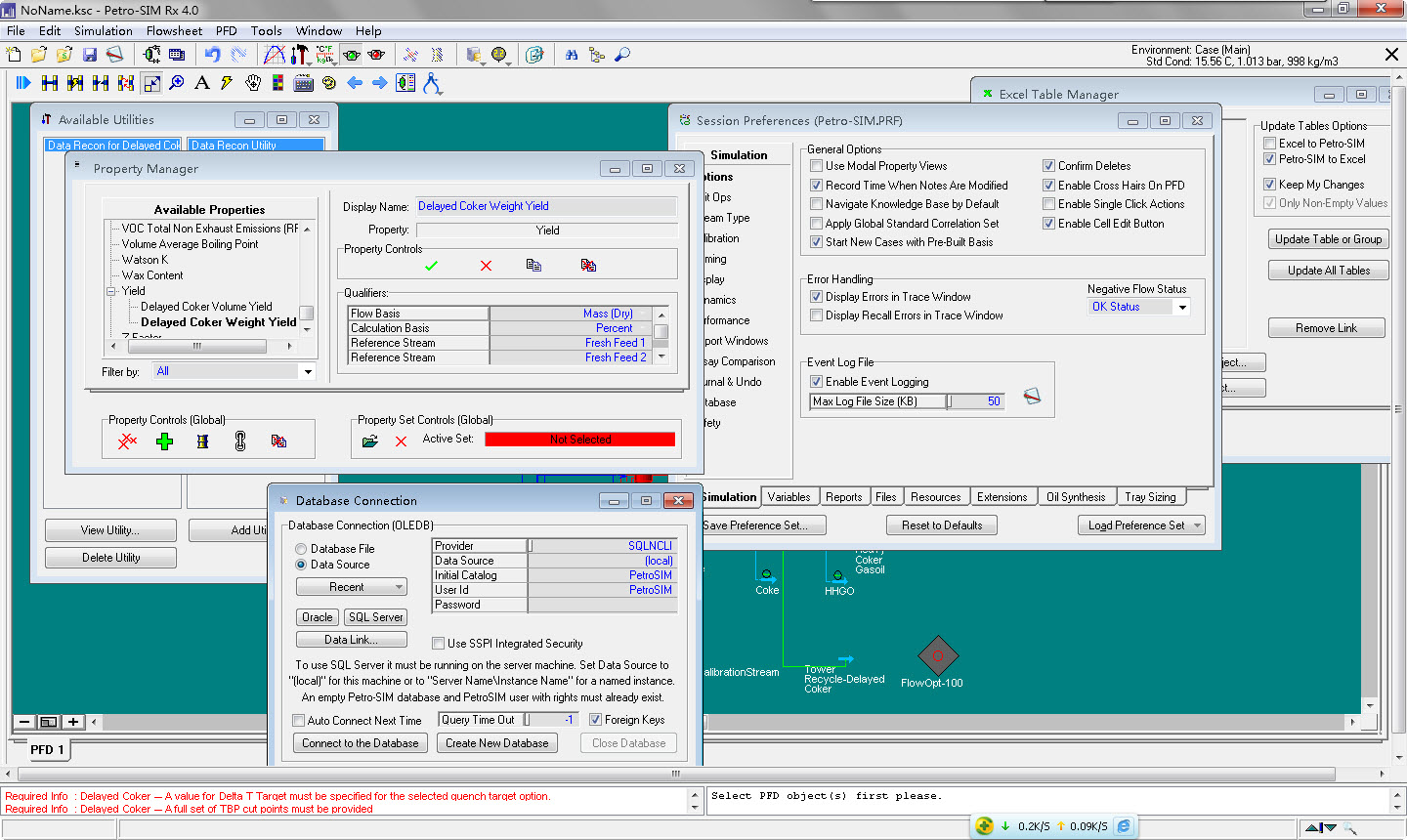The height and width of the screenshot is (840, 1407).
Task: Click View Utility... button
Action: coord(110,530)
